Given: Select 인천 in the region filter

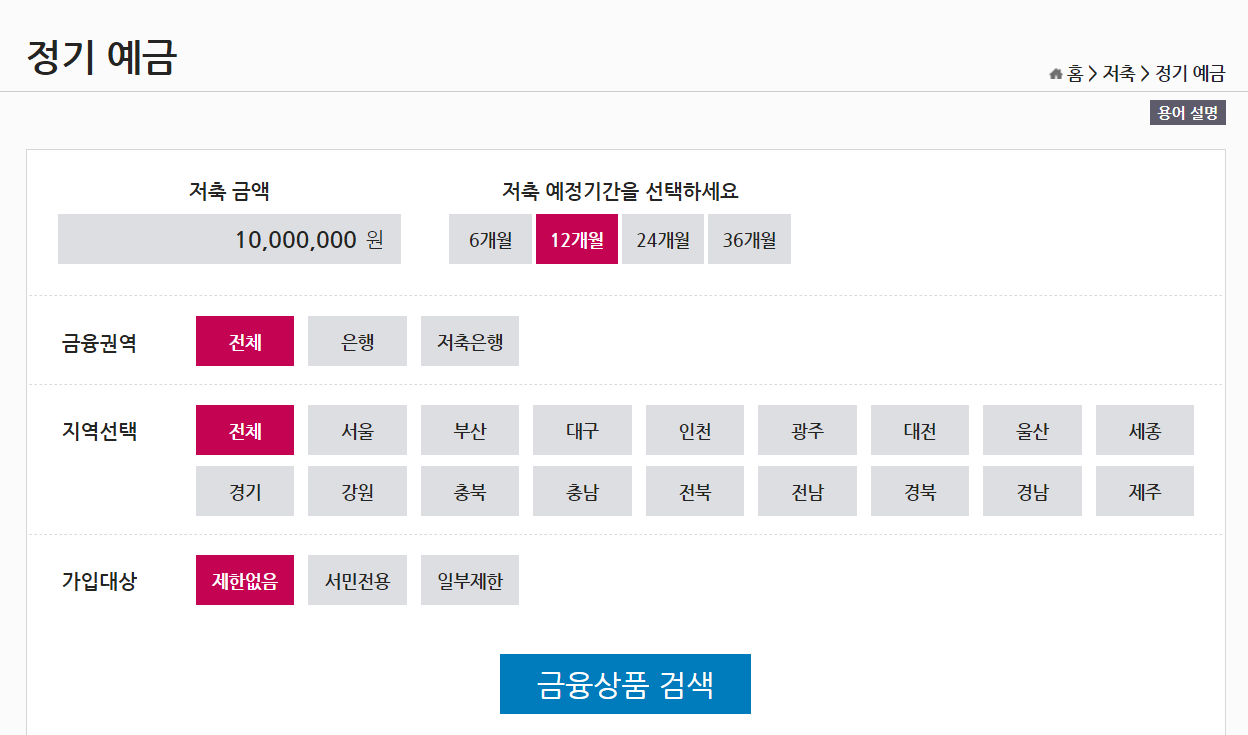Looking at the screenshot, I should 694,429.
